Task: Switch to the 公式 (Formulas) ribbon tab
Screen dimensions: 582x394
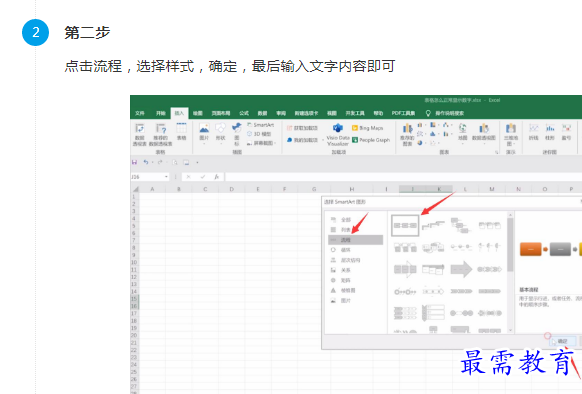Action: coord(244,113)
